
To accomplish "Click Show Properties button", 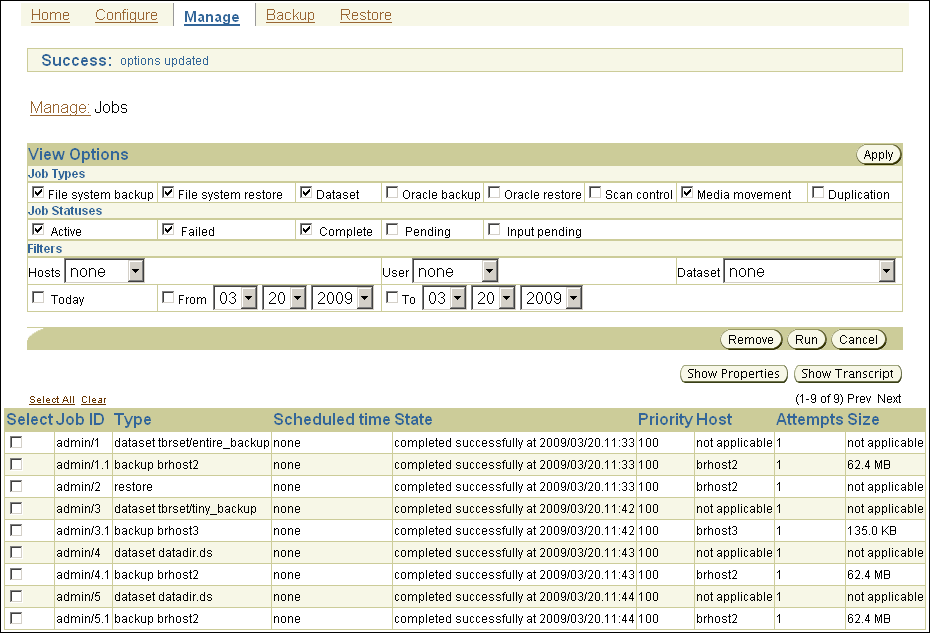I will [733, 374].
